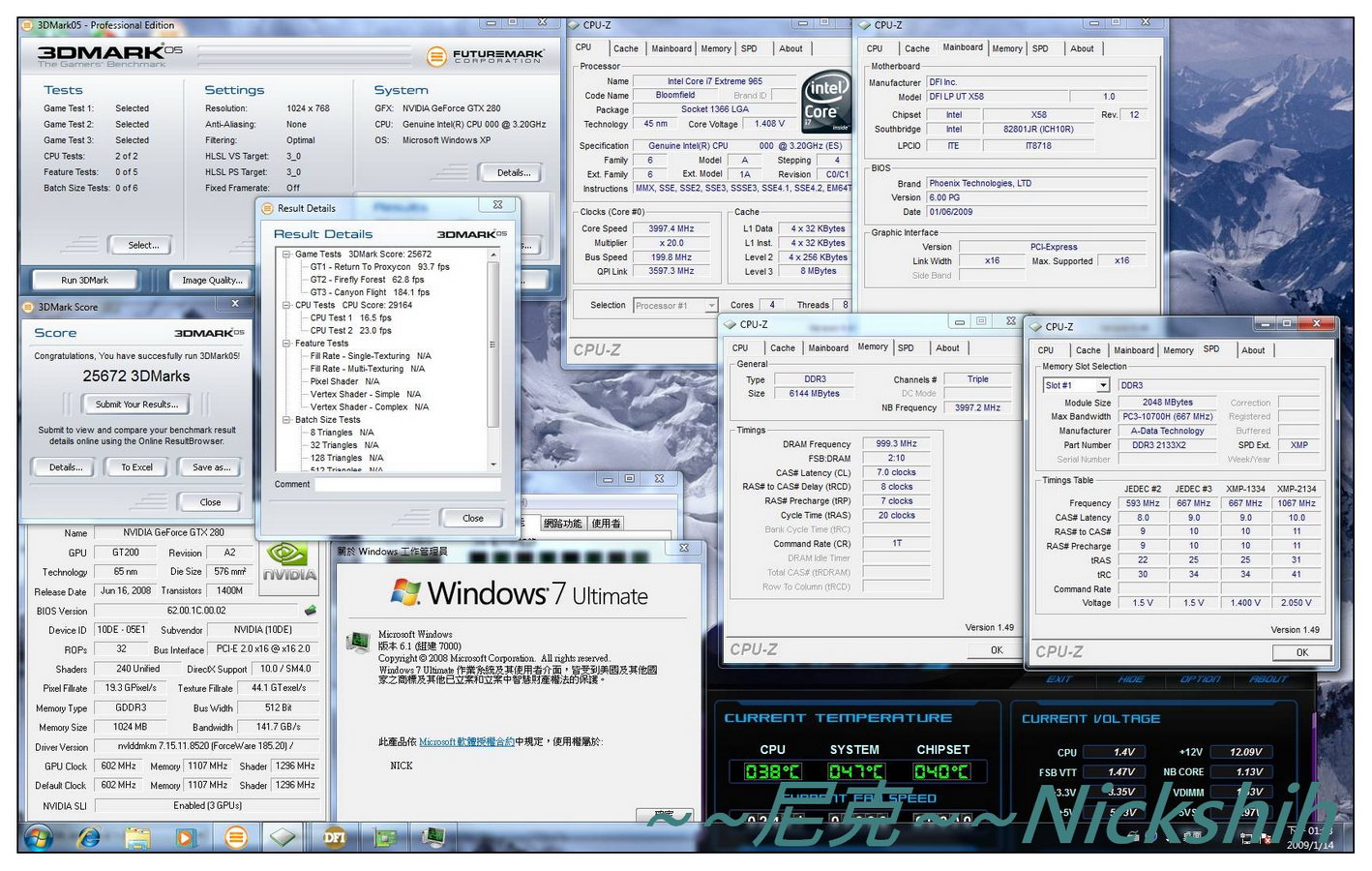Open the Processor #1 selection dropdown
Image resolution: width=1372 pixels, height=871 pixels.
coord(711,306)
